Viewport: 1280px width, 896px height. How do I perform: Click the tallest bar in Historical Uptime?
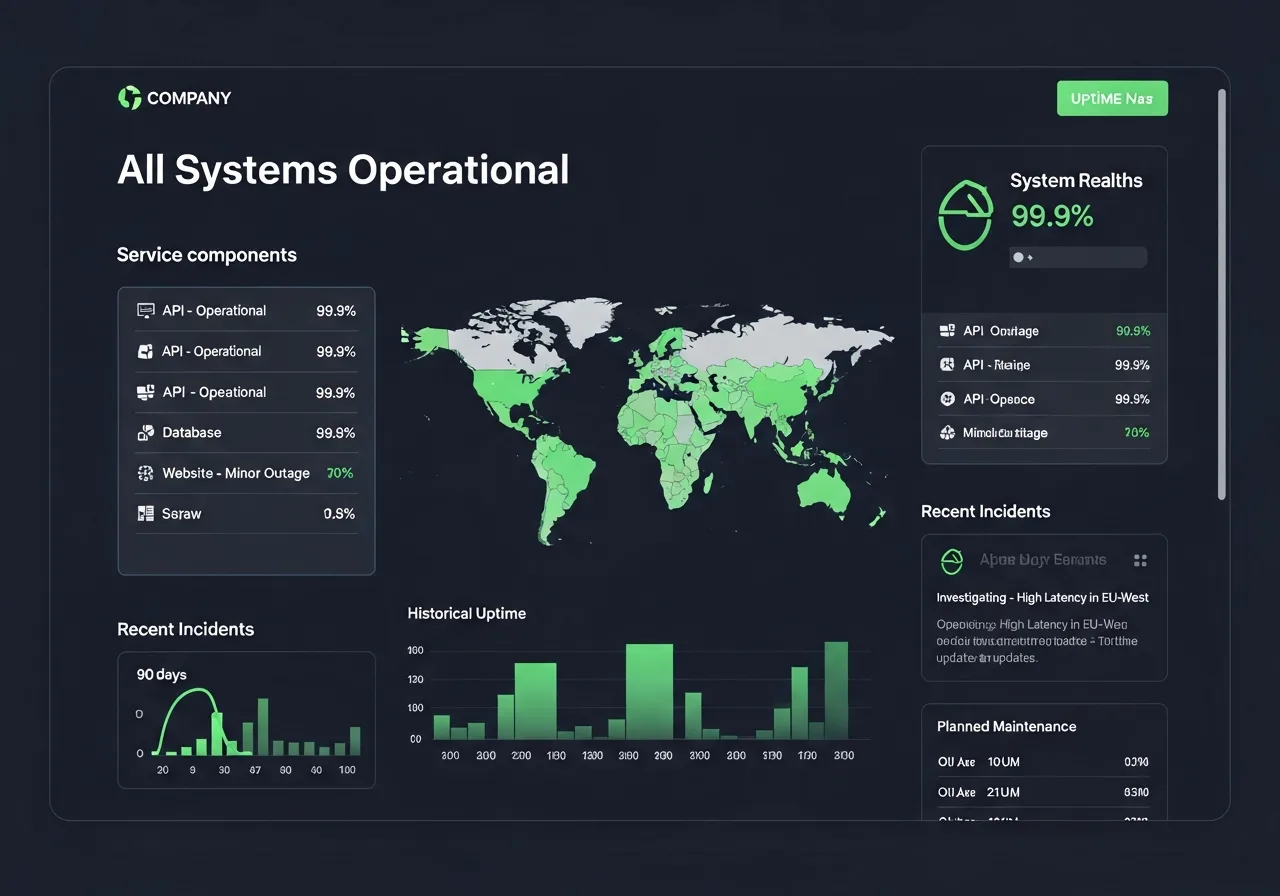pyautogui.click(x=649, y=691)
